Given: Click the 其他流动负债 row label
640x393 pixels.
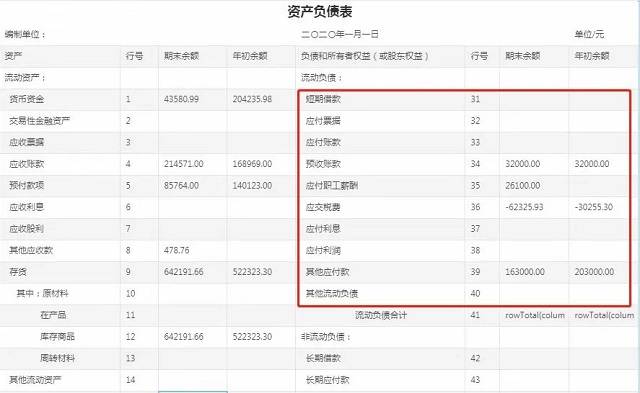Looking at the screenshot, I should click(332, 294).
